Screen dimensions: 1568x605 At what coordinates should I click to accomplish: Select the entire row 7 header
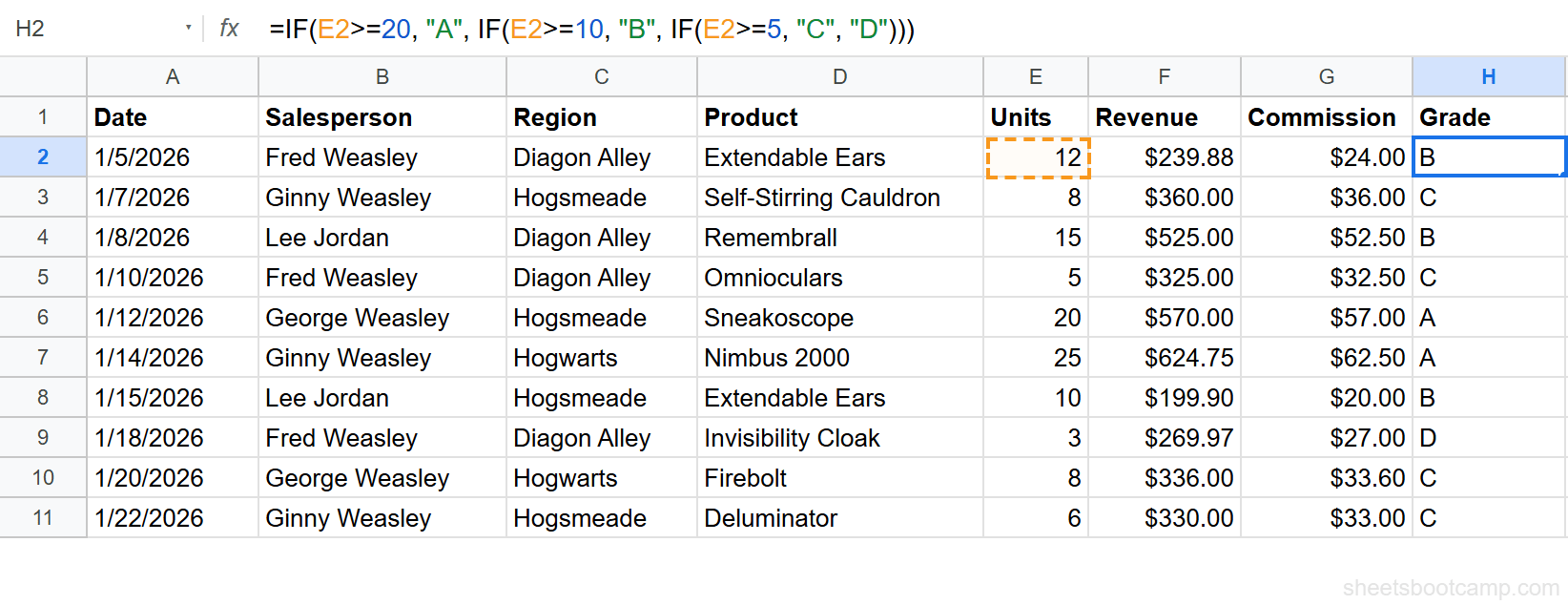[43, 357]
